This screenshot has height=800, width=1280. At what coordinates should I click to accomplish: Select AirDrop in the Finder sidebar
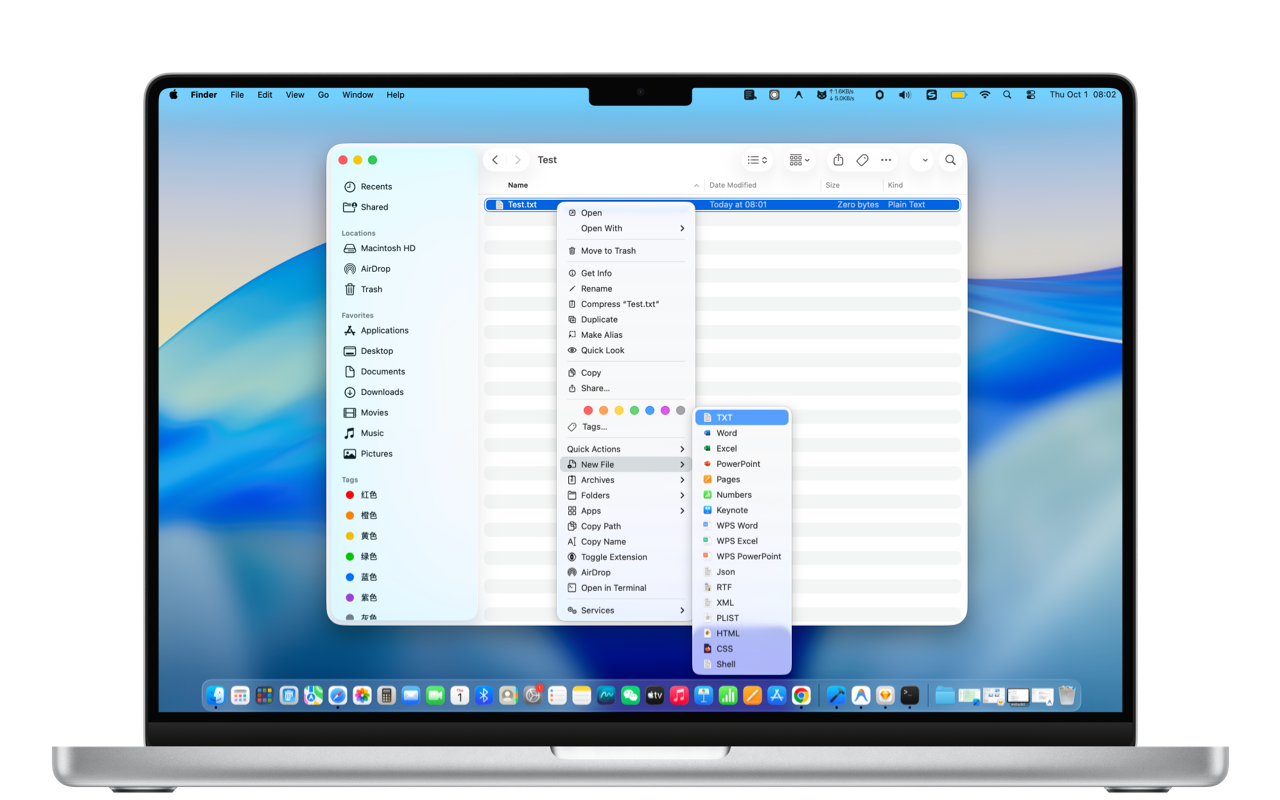point(366,269)
